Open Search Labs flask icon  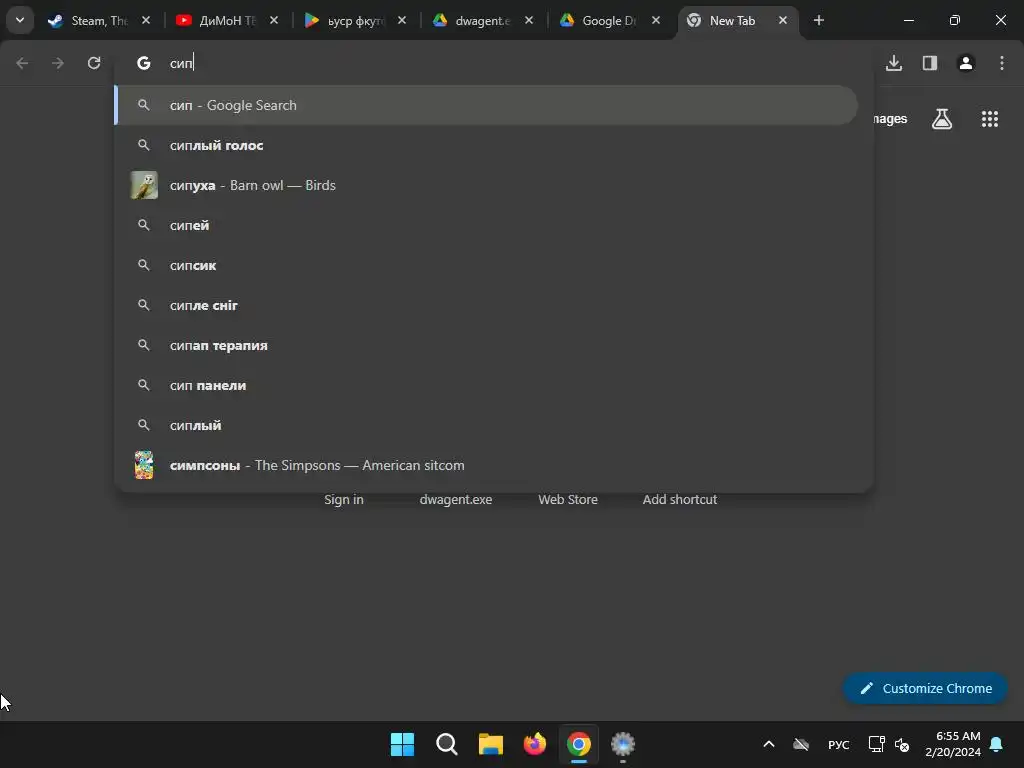coord(942,119)
